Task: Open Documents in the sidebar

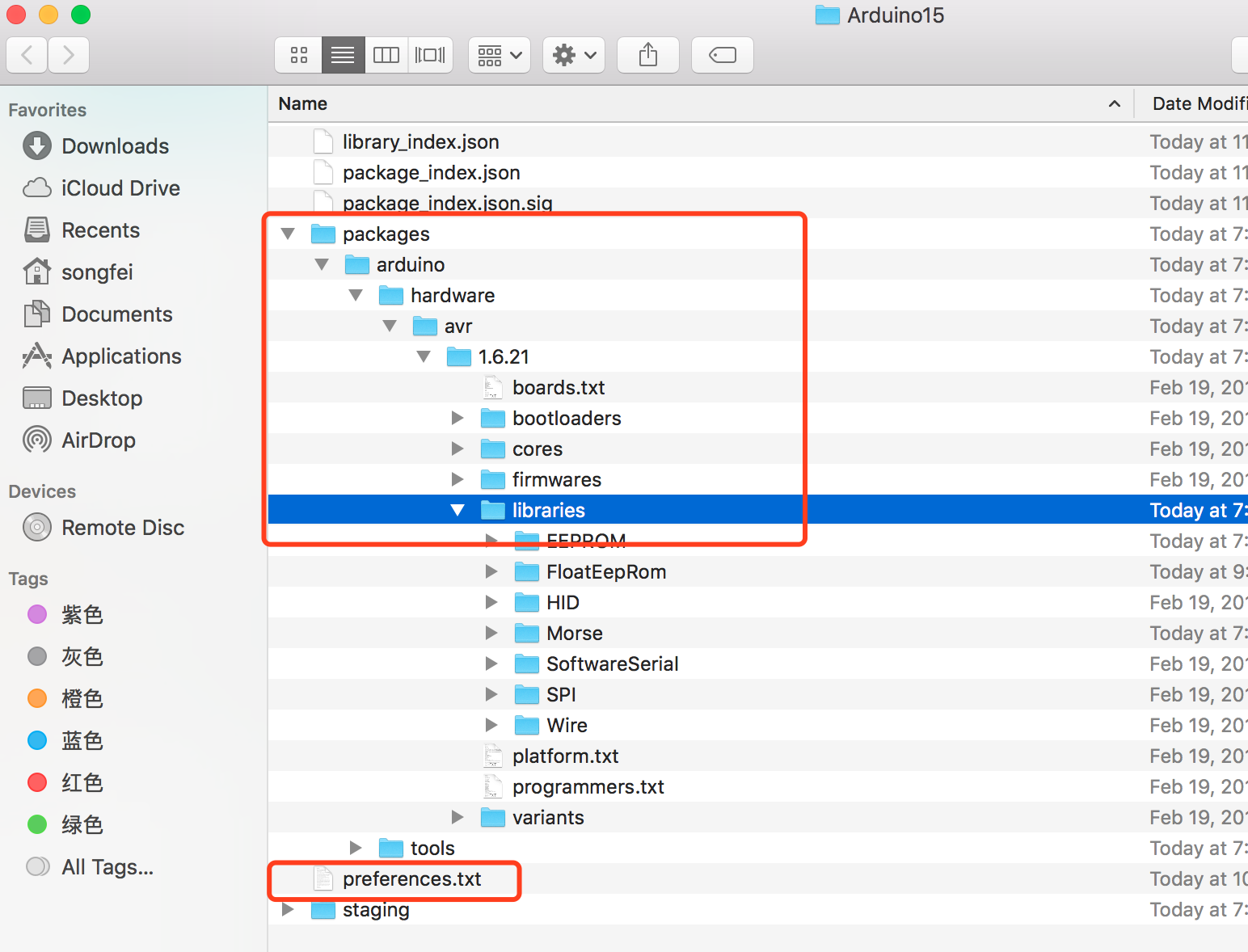Action: (x=117, y=314)
